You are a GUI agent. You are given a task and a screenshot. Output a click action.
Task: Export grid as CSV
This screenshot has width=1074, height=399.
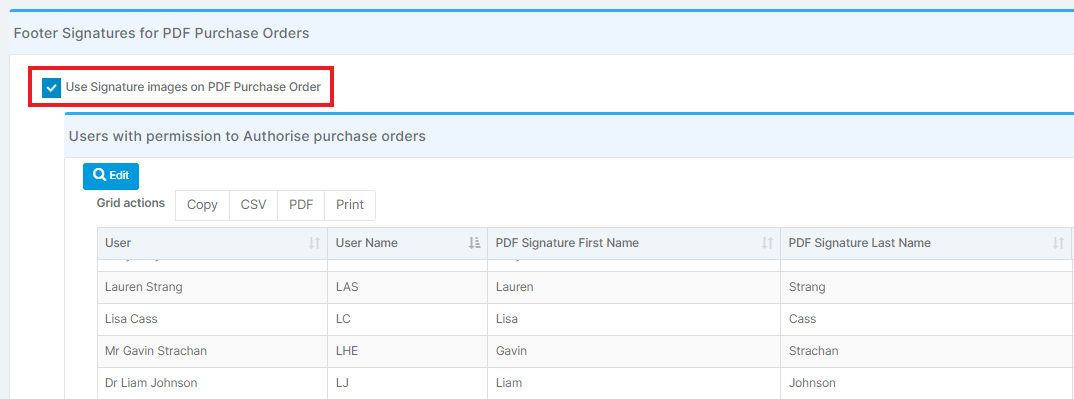[x=253, y=205]
